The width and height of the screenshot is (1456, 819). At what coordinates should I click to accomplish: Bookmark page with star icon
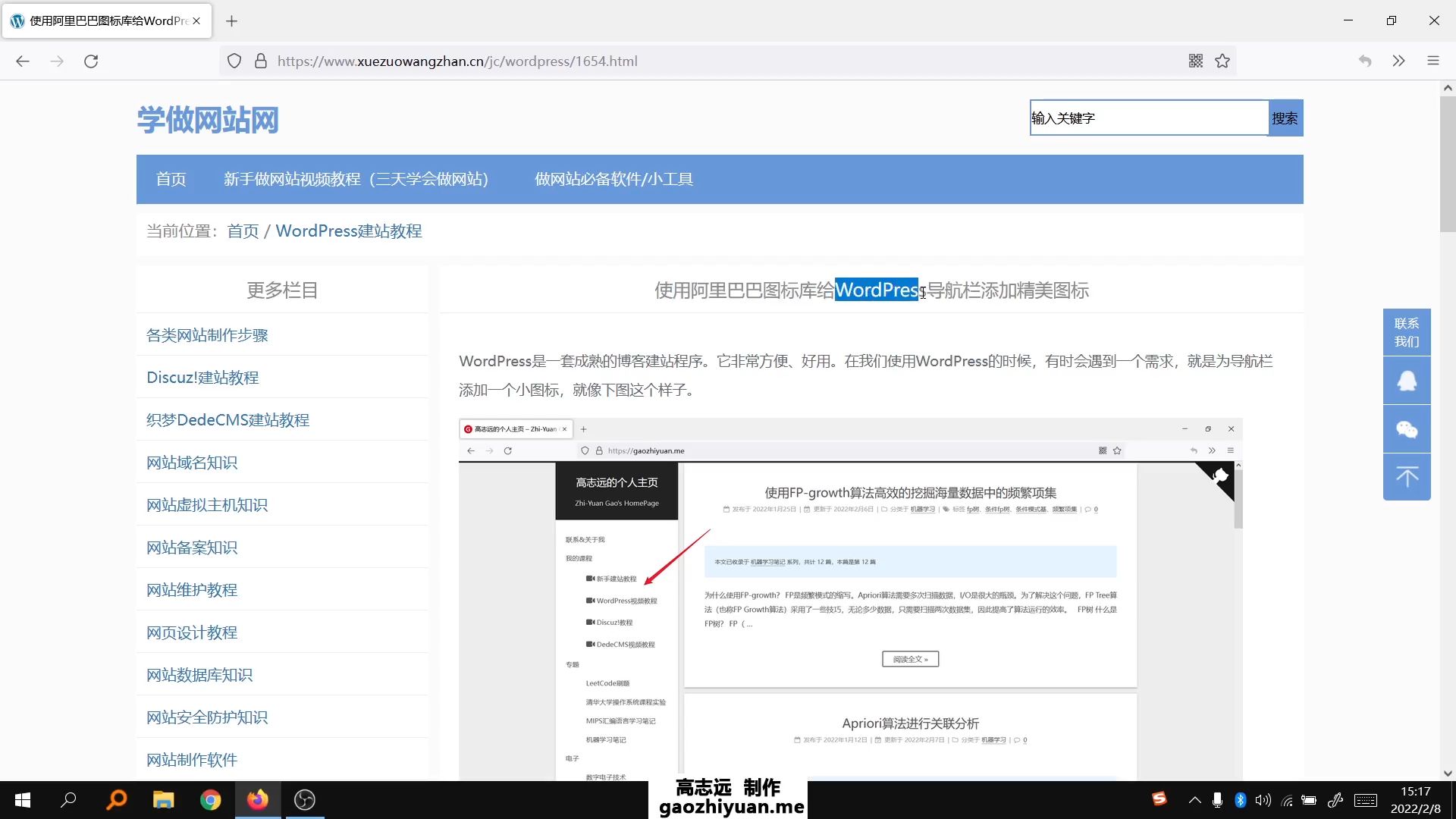[x=1222, y=61]
